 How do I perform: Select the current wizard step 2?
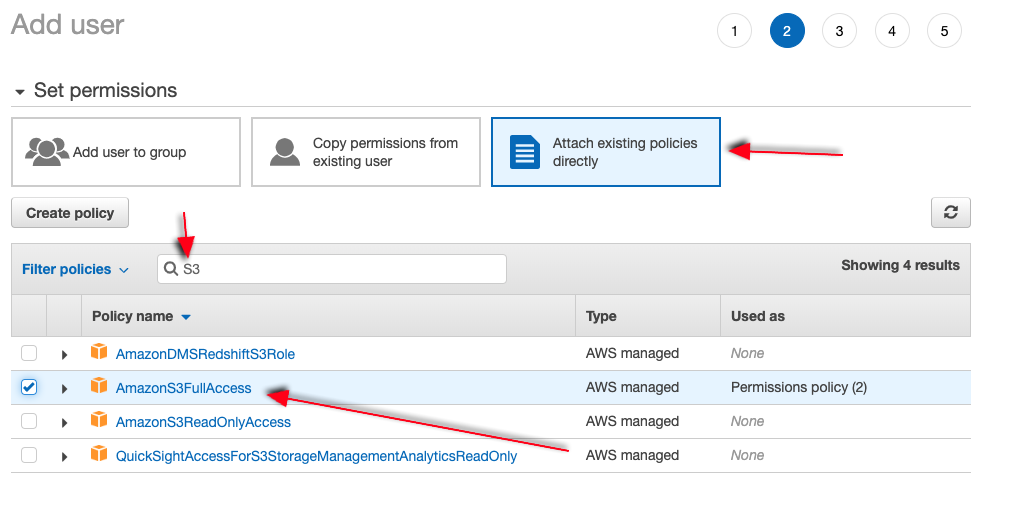click(x=787, y=31)
